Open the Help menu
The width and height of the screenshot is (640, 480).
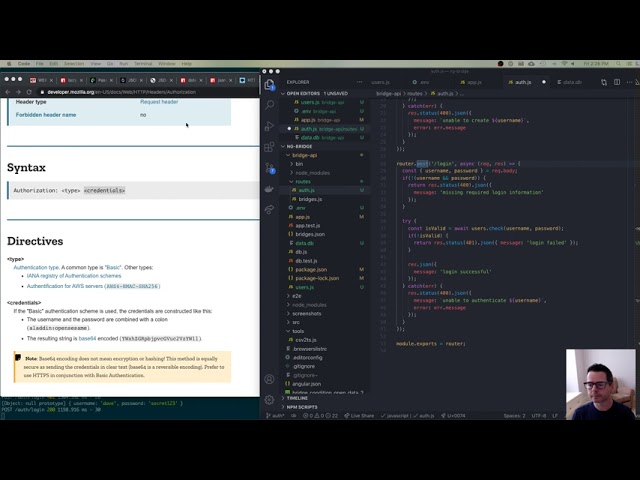[187, 64]
